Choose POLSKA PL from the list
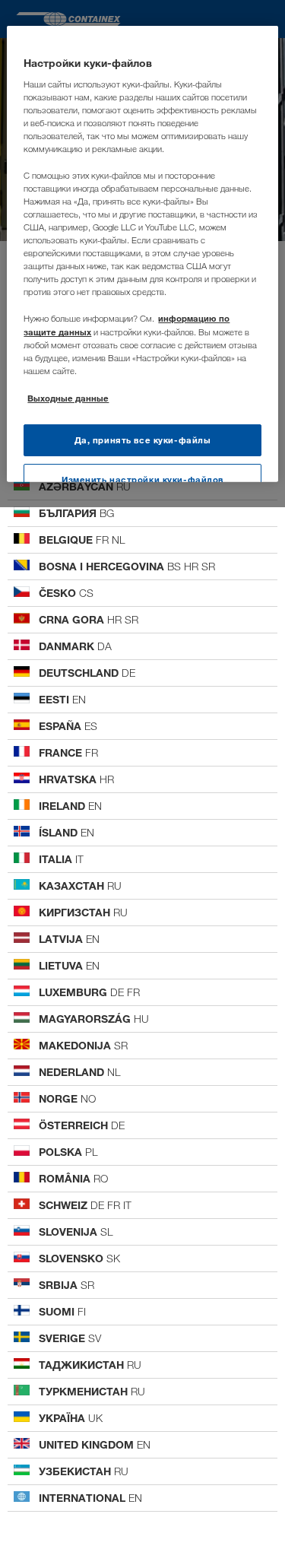 point(142,1152)
